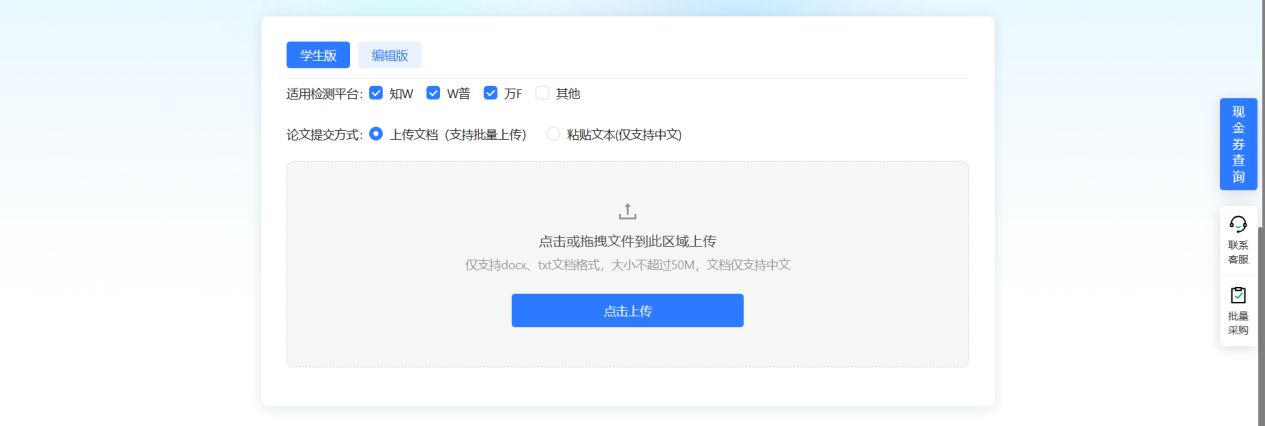Click the 点击或拖拽文件到此区域上传 text

point(628,241)
